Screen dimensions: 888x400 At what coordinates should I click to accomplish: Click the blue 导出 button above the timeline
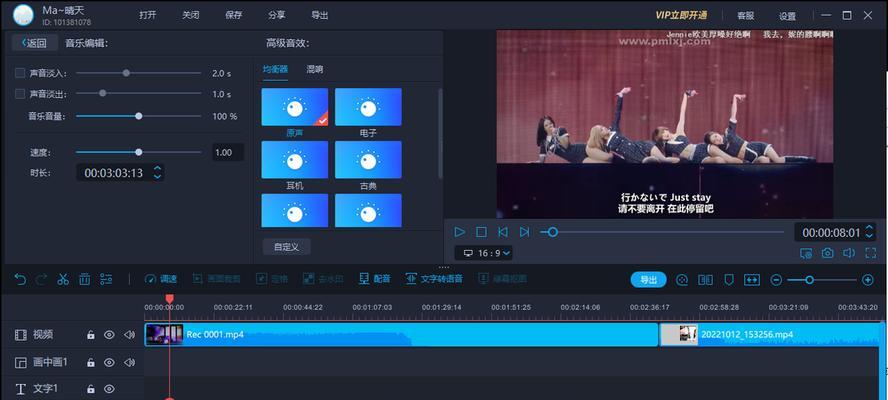648,279
